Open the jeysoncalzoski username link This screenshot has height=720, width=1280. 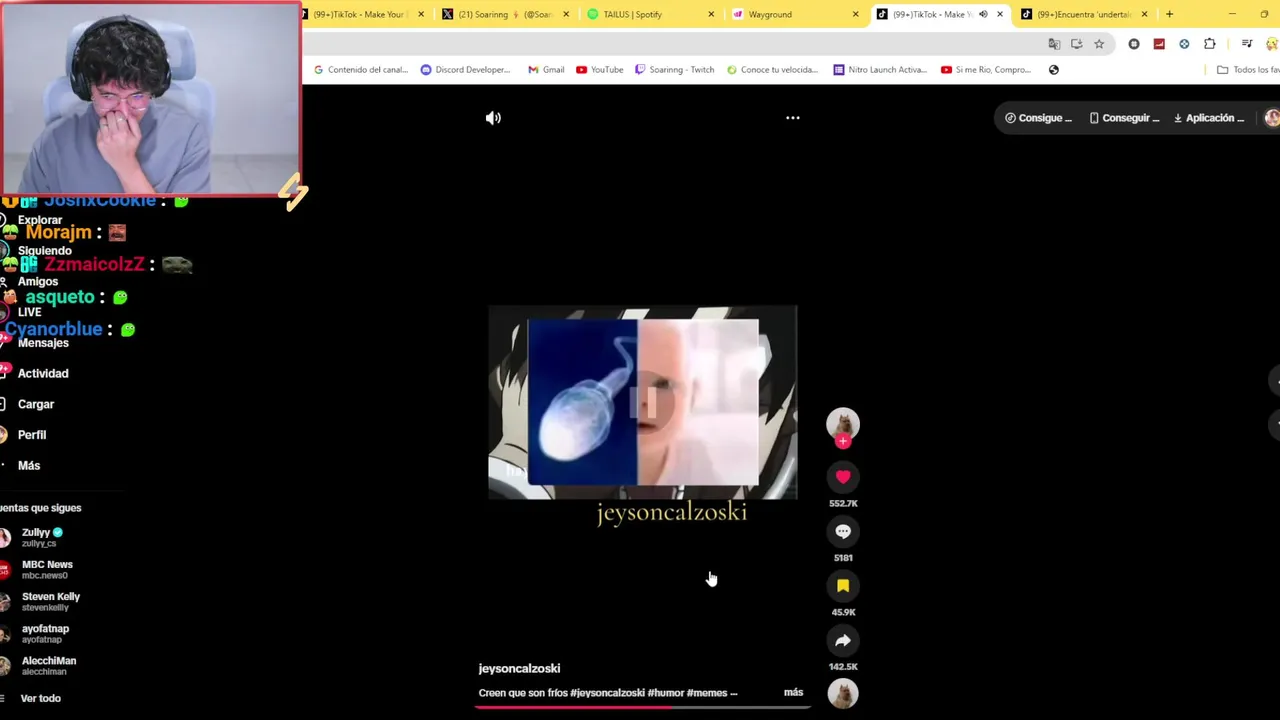tap(519, 668)
